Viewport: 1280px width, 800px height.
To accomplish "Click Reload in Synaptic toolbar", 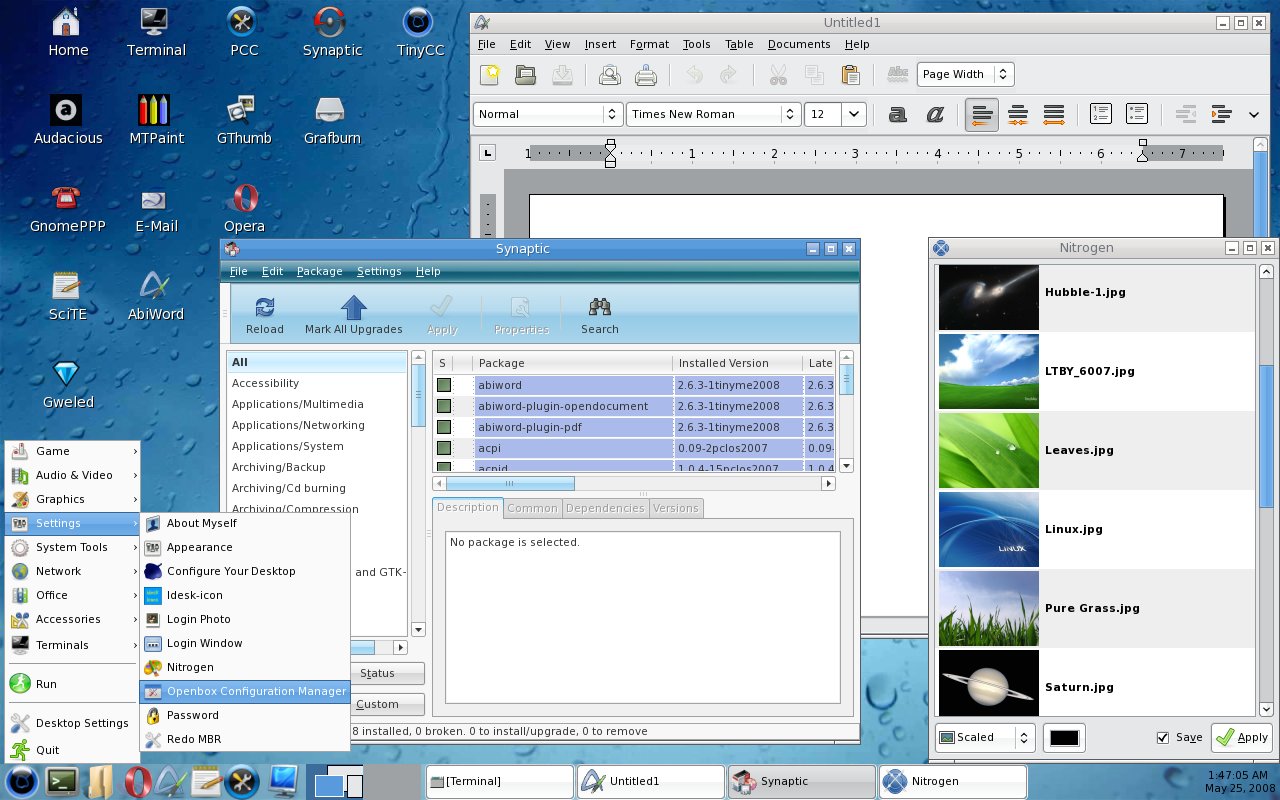I will 265,315.
